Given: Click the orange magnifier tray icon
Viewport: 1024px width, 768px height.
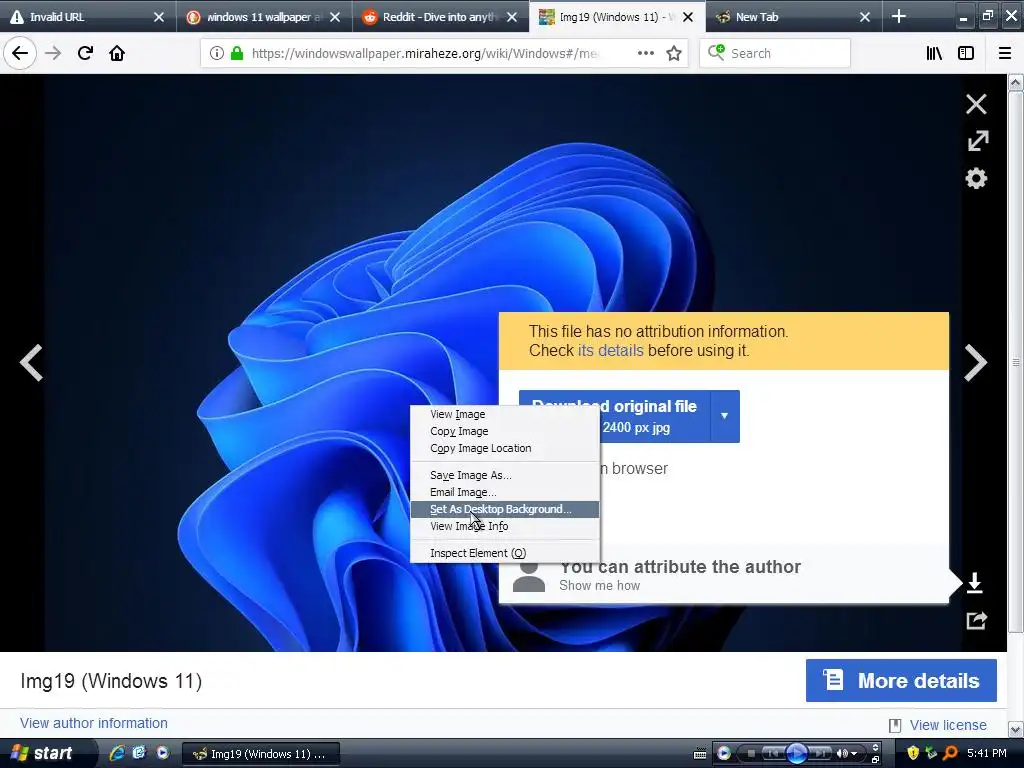Looking at the screenshot, I should click(950, 753).
